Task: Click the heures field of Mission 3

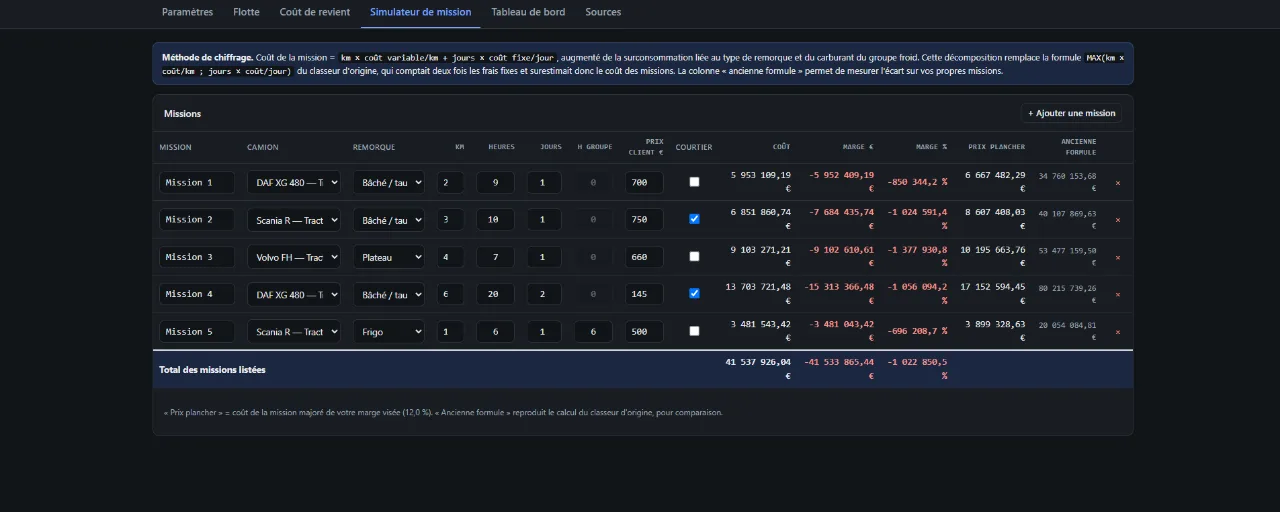Action: point(495,257)
